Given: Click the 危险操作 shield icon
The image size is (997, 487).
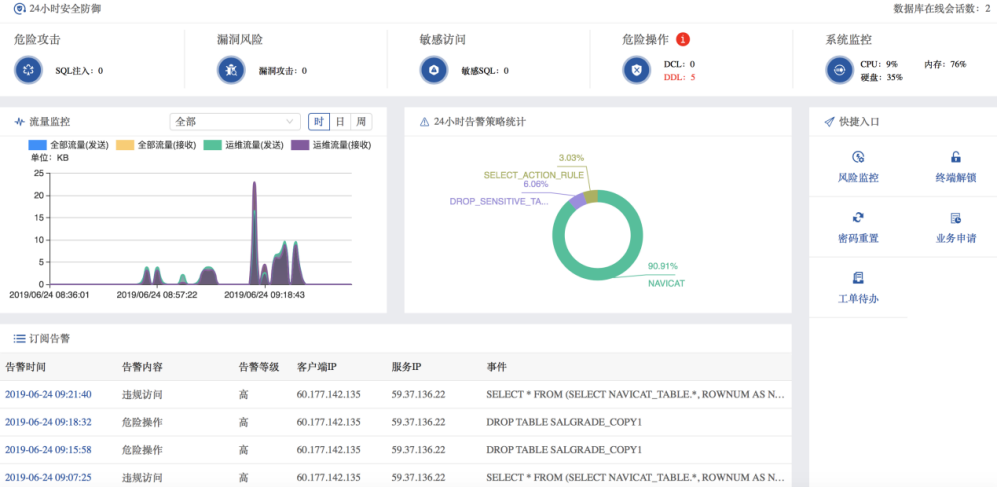Looking at the screenshot, I should click(x=636, y=70).
